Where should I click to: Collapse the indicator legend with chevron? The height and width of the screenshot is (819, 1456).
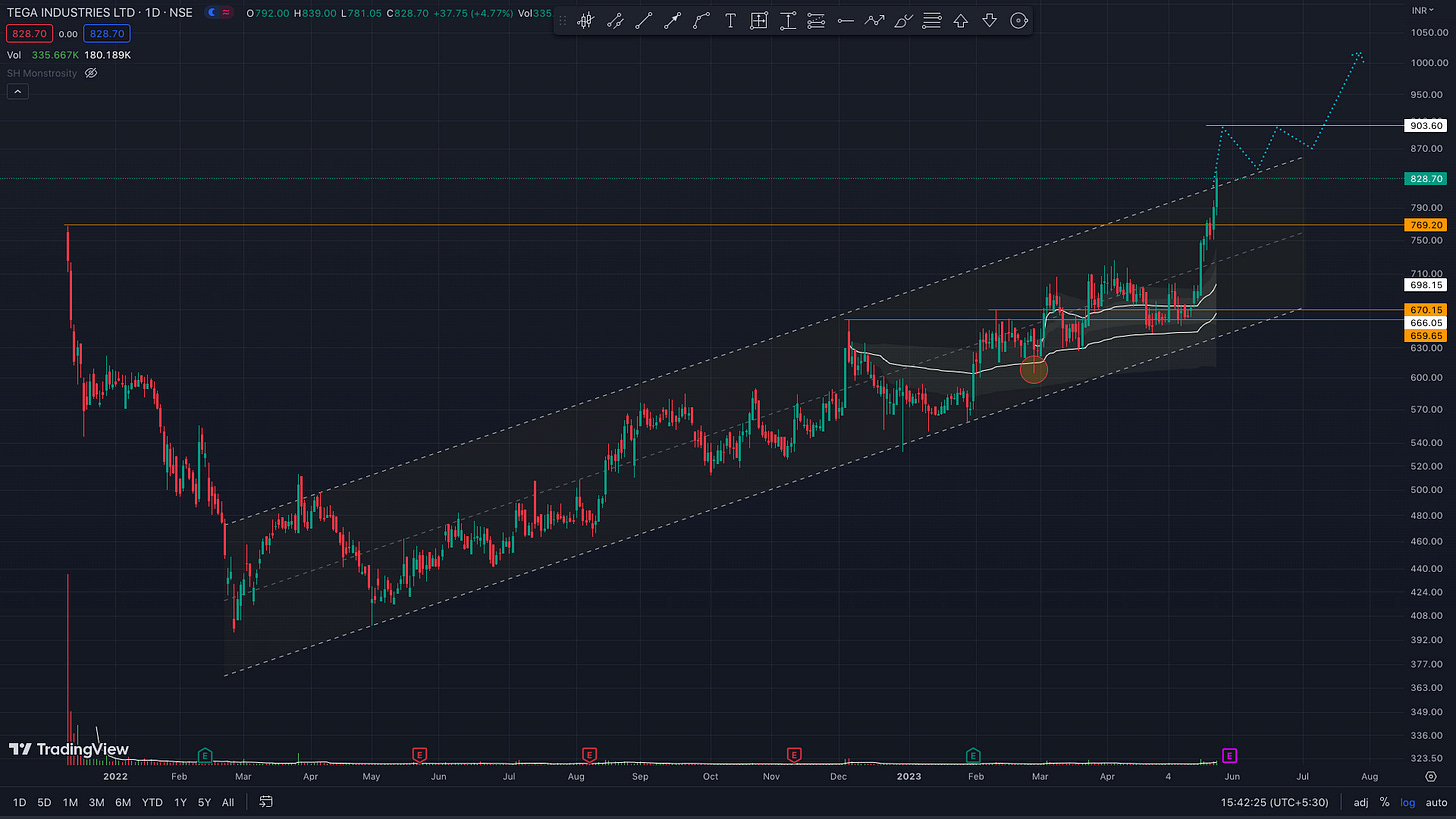click(16, 91)
